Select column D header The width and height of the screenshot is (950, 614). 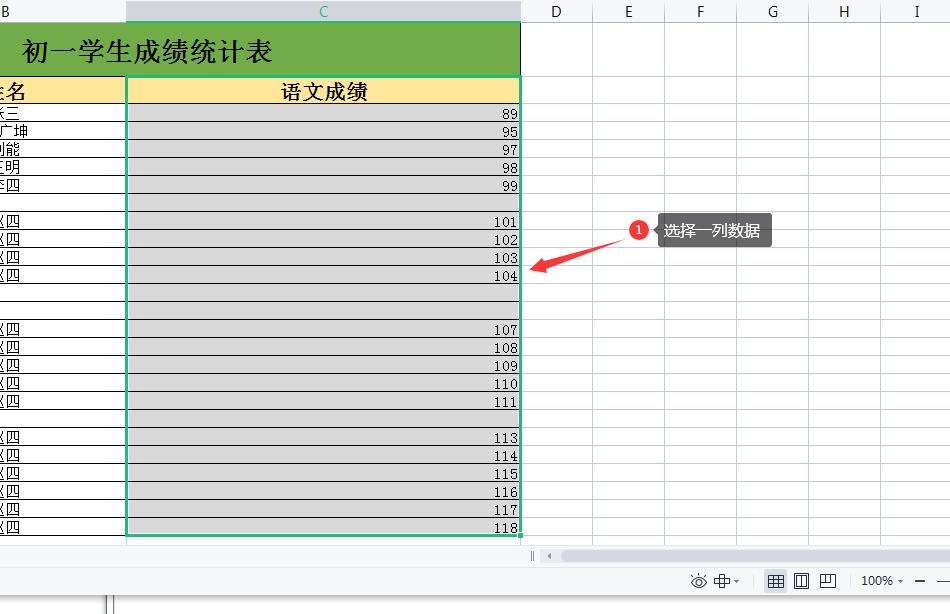coord(556,12)
